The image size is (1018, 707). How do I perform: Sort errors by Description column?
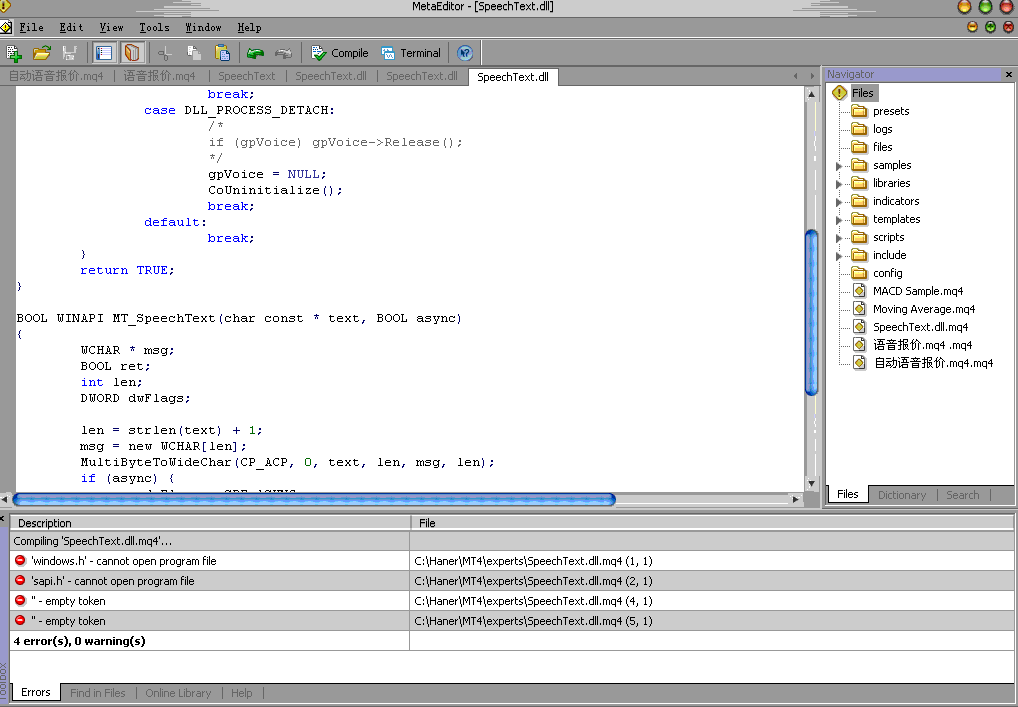click(x=210, y=523)
